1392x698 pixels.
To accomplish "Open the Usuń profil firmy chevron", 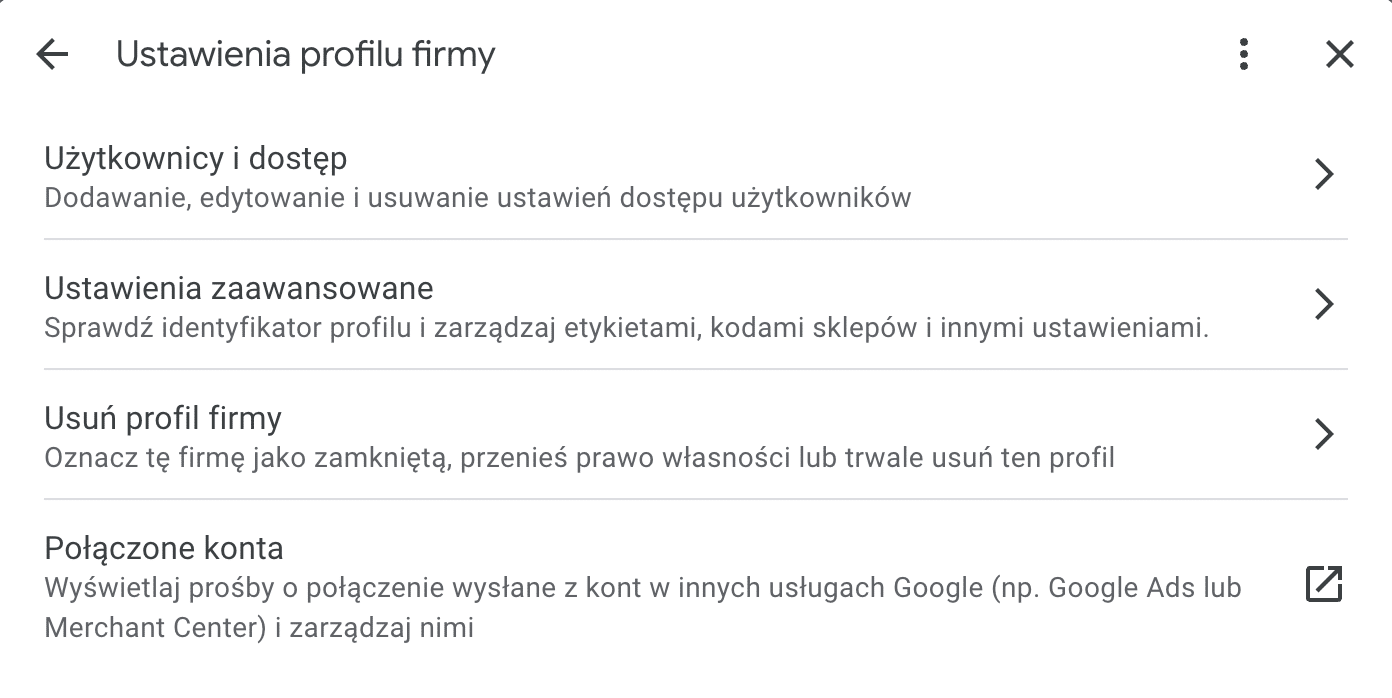I will (1324, 434).
